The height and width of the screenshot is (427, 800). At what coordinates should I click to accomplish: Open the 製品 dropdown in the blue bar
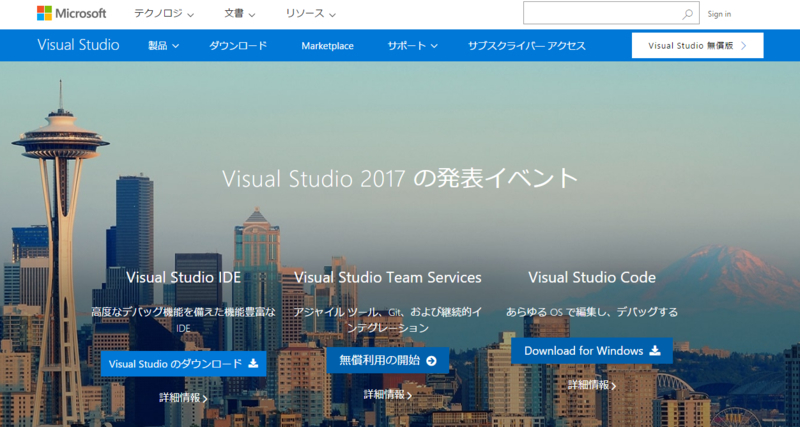(164, 46)
